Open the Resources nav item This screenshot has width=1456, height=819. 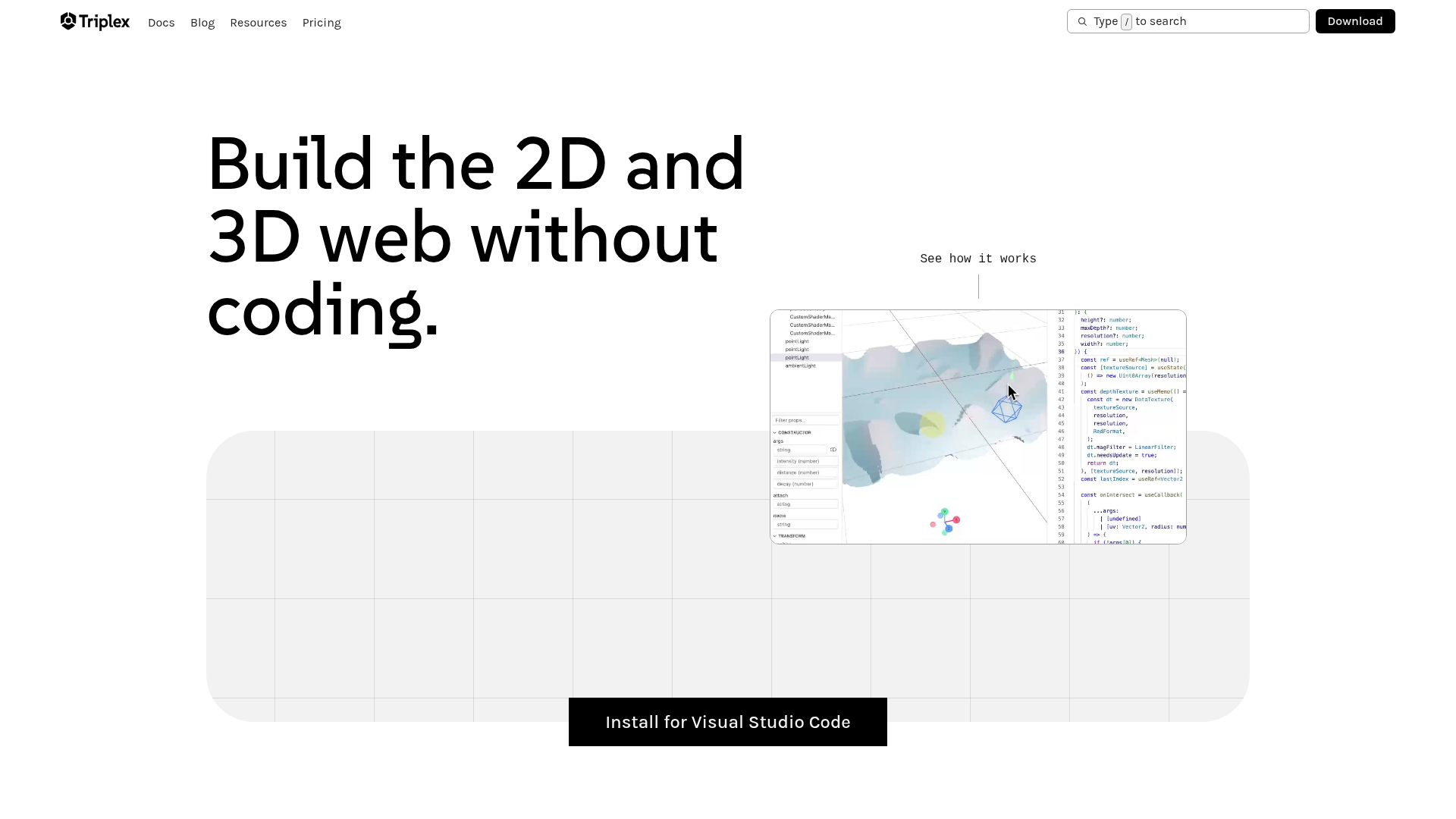click(x=258, y=23)
